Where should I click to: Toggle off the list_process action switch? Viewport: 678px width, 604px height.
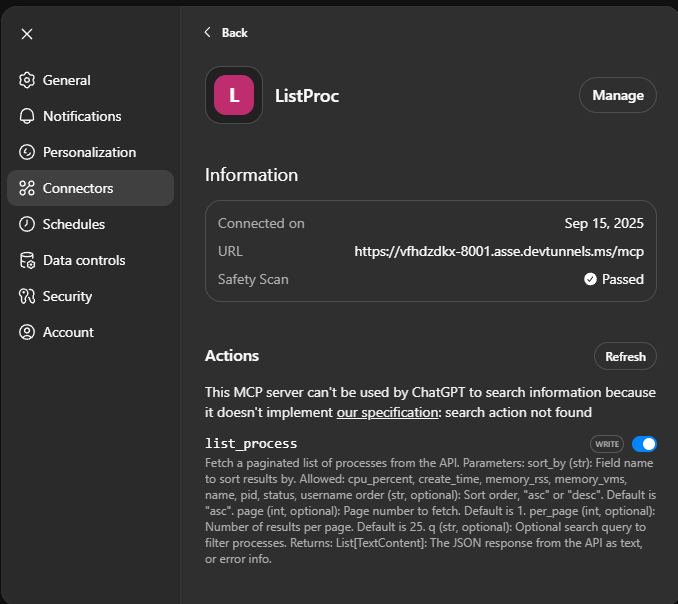coord(644,444)
